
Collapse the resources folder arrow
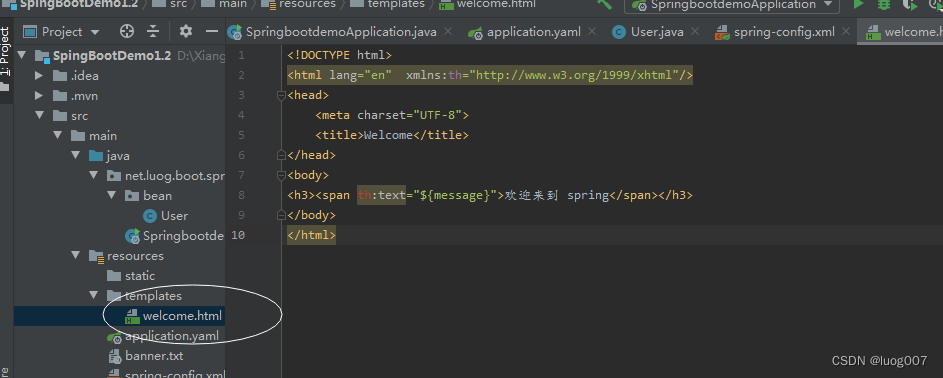[76, 255]
